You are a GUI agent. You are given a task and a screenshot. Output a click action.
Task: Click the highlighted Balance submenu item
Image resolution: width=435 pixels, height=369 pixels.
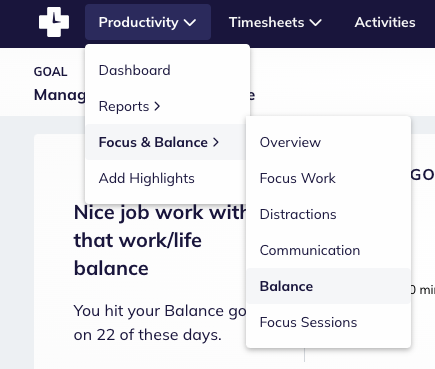coord(328,286)
